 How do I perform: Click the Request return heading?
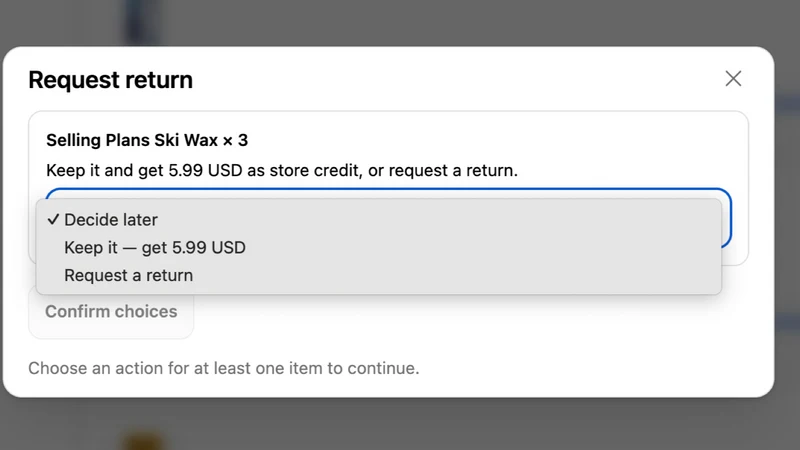pos(111,80)
